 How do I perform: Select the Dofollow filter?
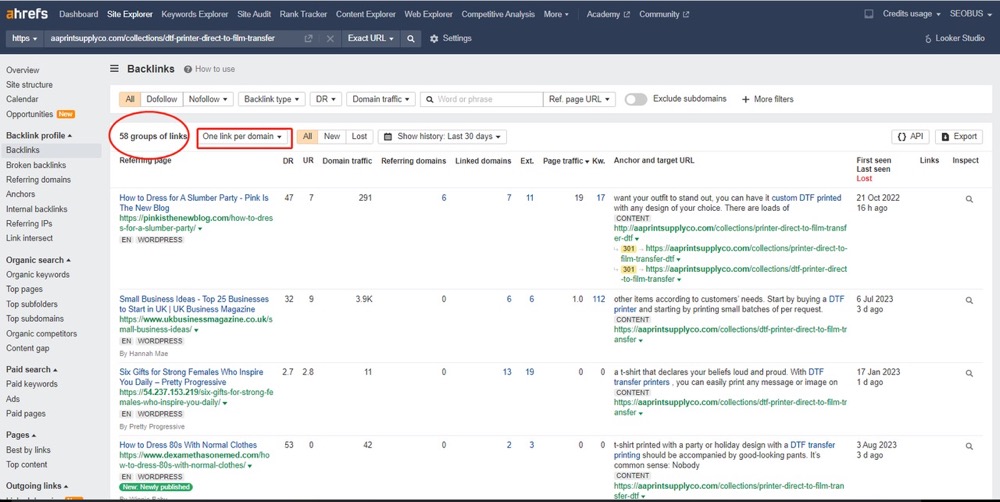pyautogui.click(x=161, y=99)
